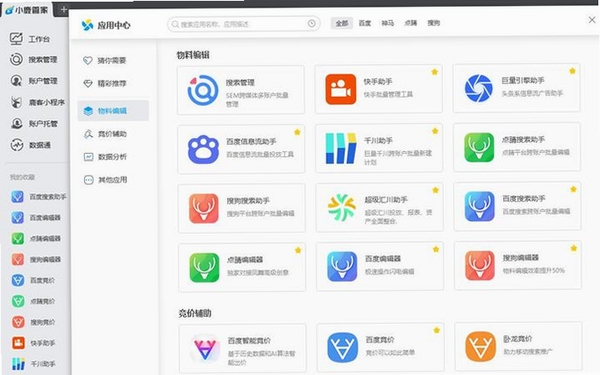Click the paw icon of 百度信息流助手 card

(x=203, y=149)
